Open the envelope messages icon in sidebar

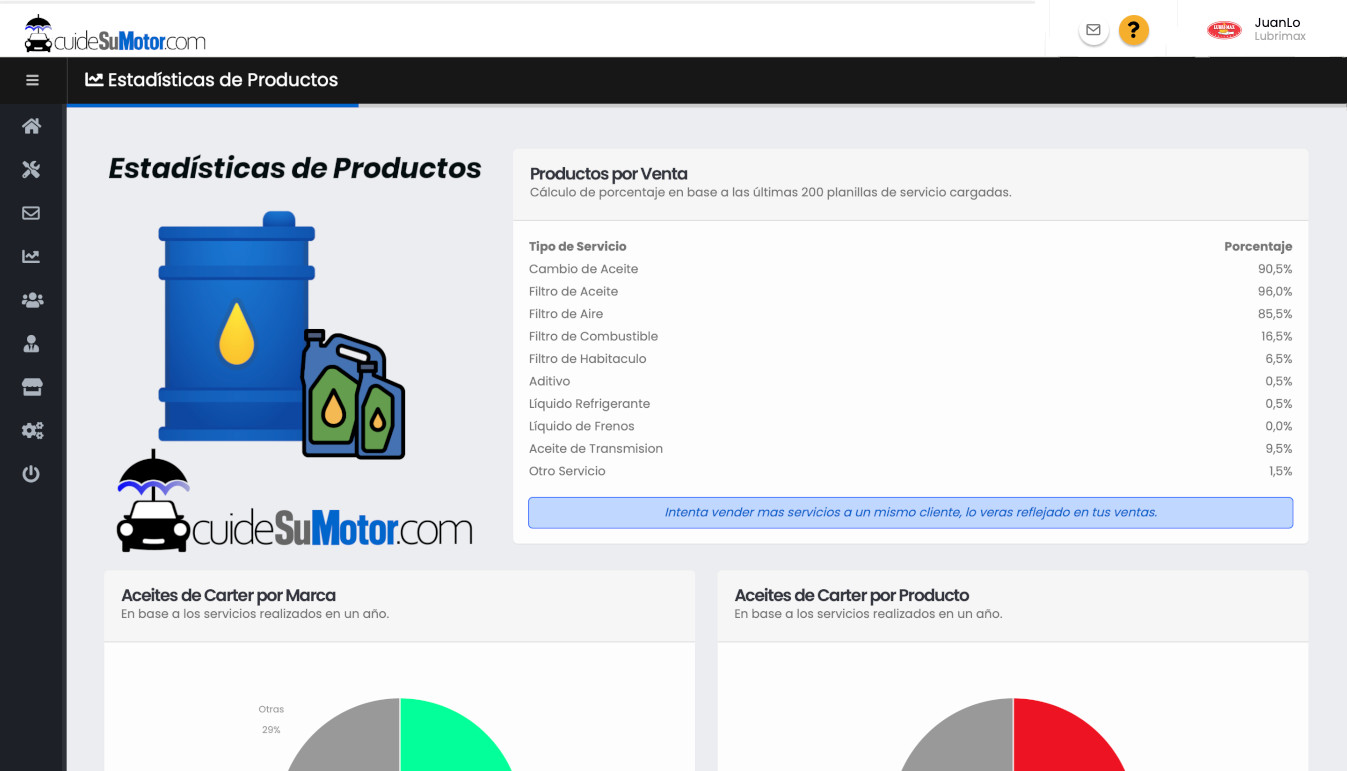32,213
